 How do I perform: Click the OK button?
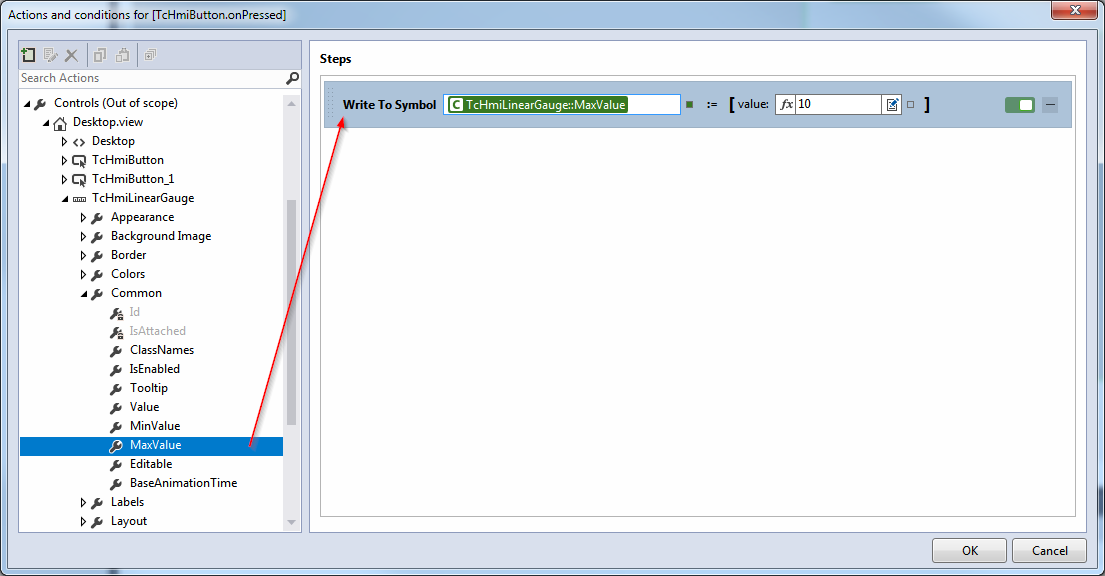pos(970,551)
